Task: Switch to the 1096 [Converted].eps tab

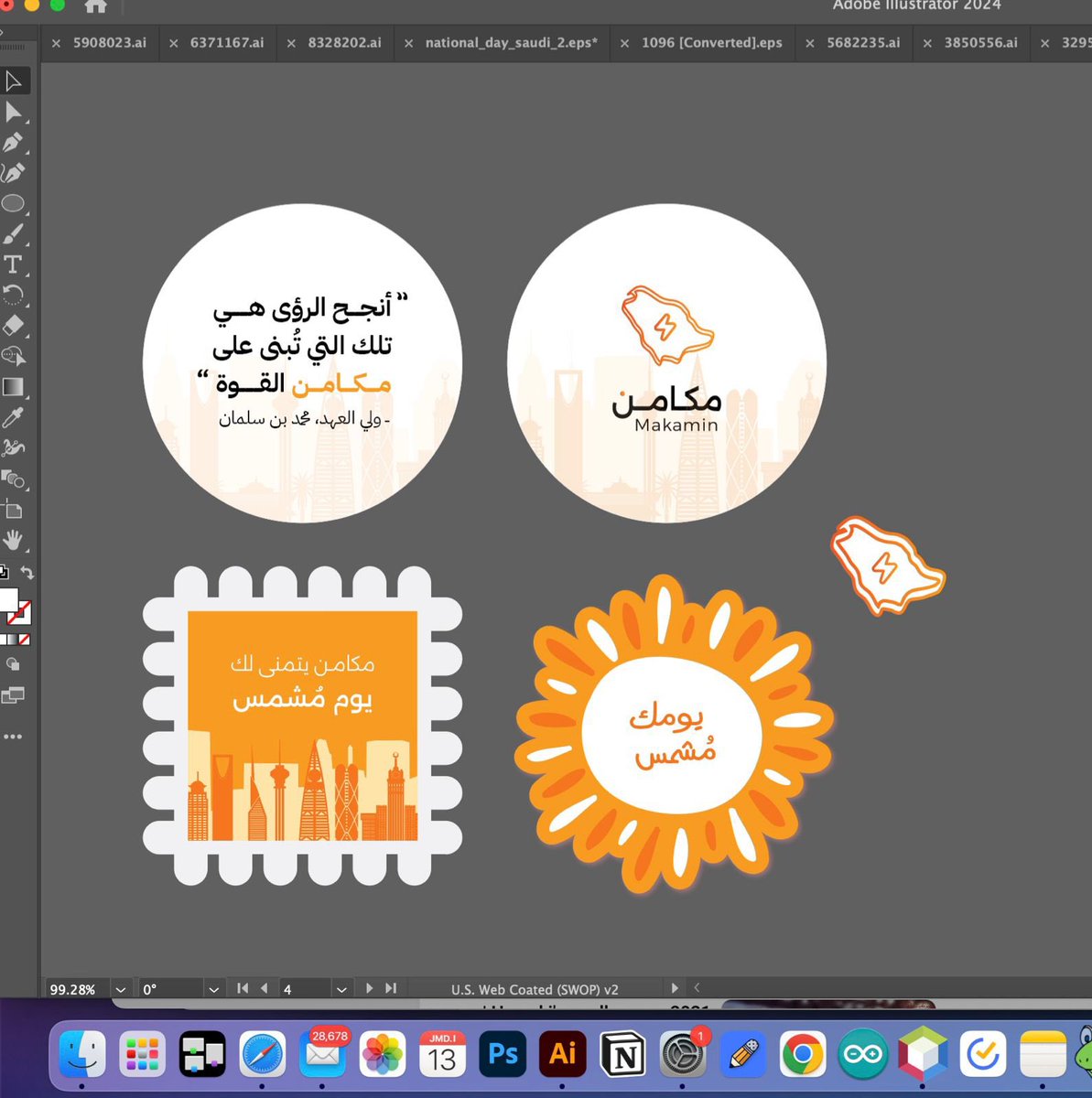Action: point(712,43)
